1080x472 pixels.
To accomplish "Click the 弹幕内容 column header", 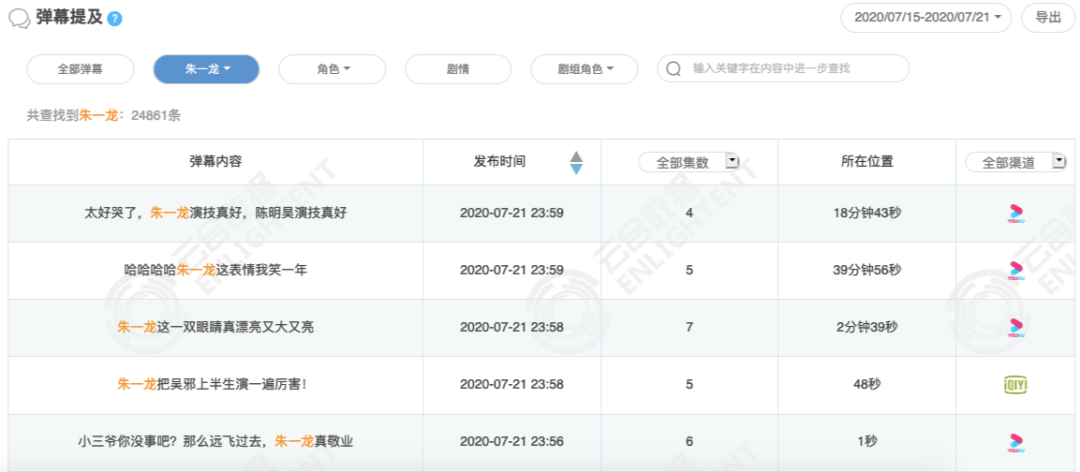I will 216,161.
